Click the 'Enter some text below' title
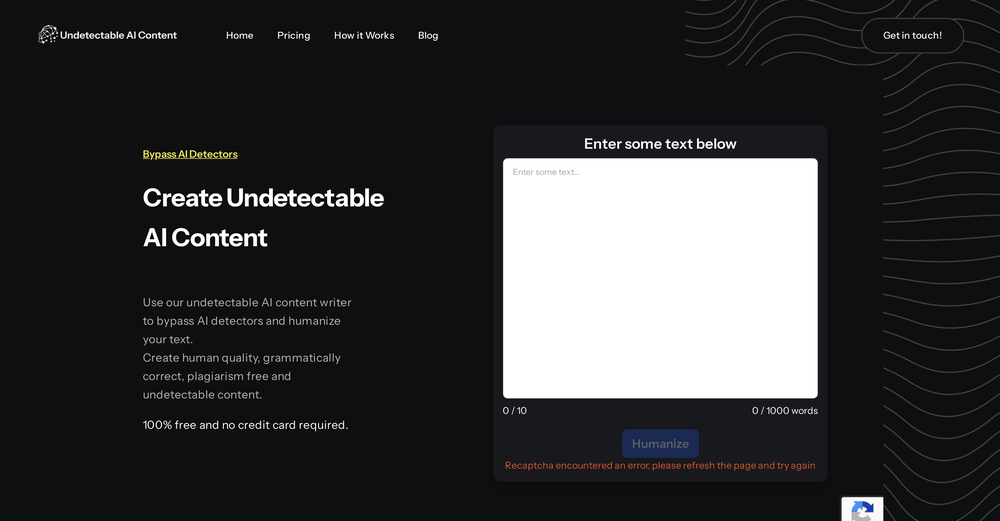 pyautogui.click(x=660, y=144)
